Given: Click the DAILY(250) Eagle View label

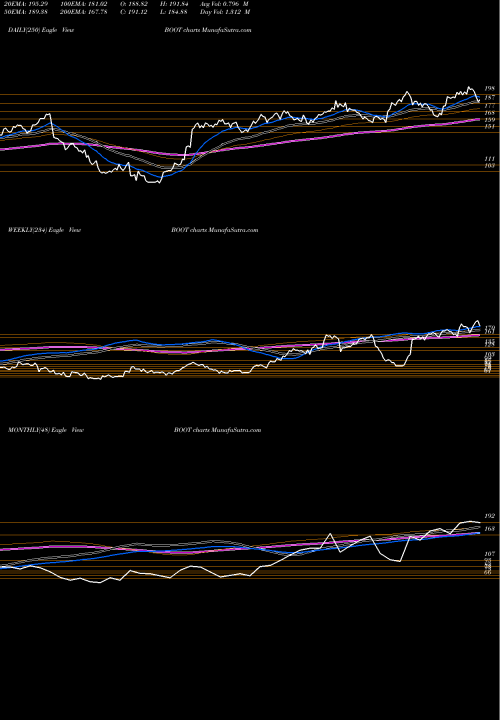Looking at the screenshot, I should coord(41,30).
